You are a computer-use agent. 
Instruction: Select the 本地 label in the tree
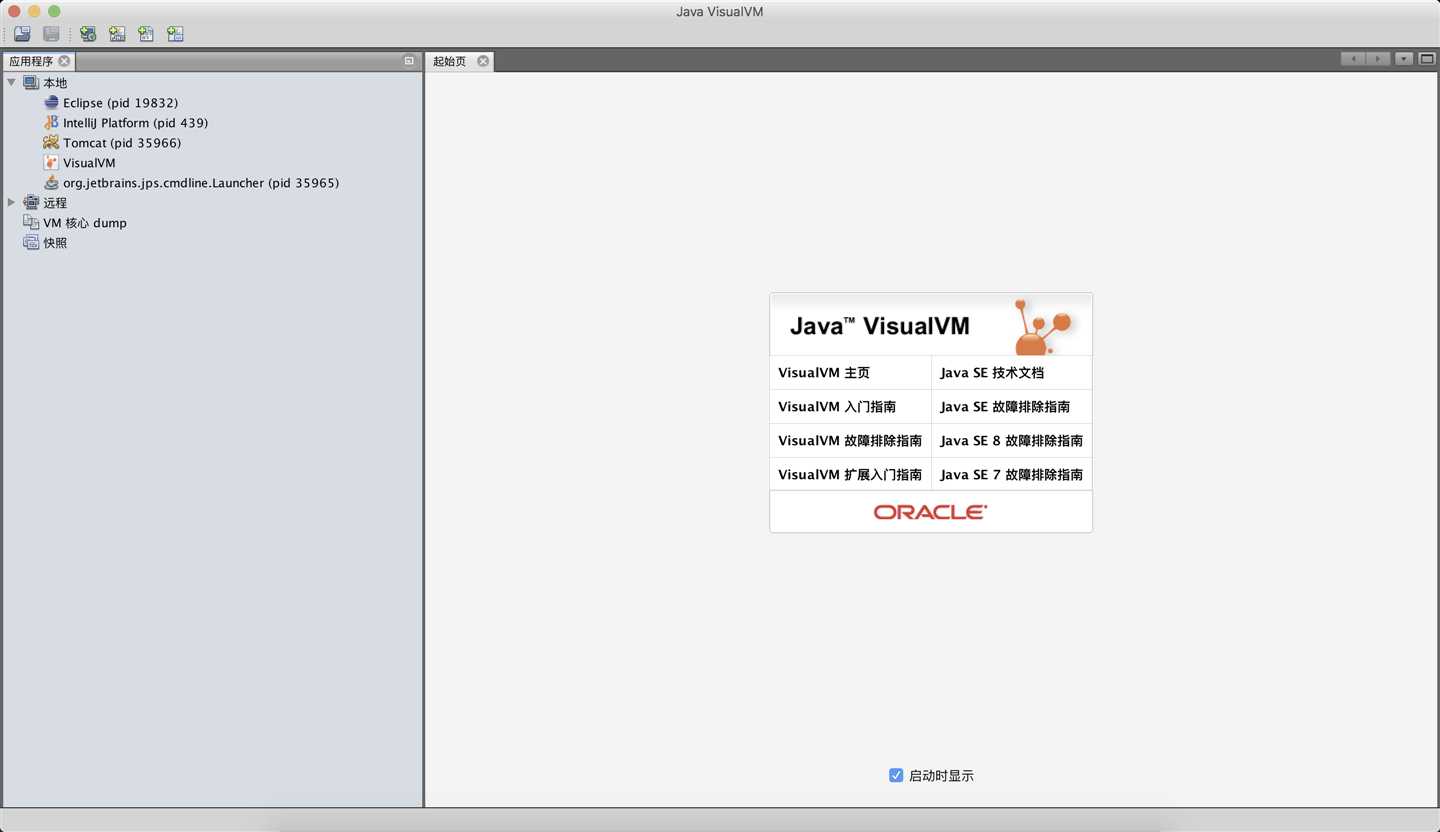click(55, 83)
